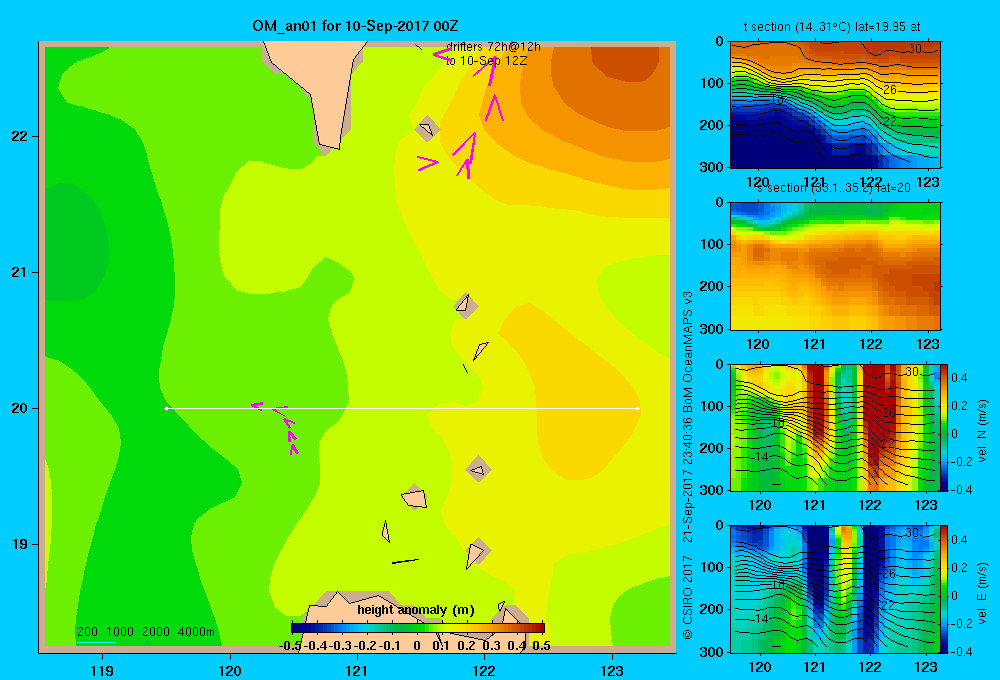The image size is (1000, 680).
Task: Click longitude label 119 on main map
Action: (x=102, y=670)
